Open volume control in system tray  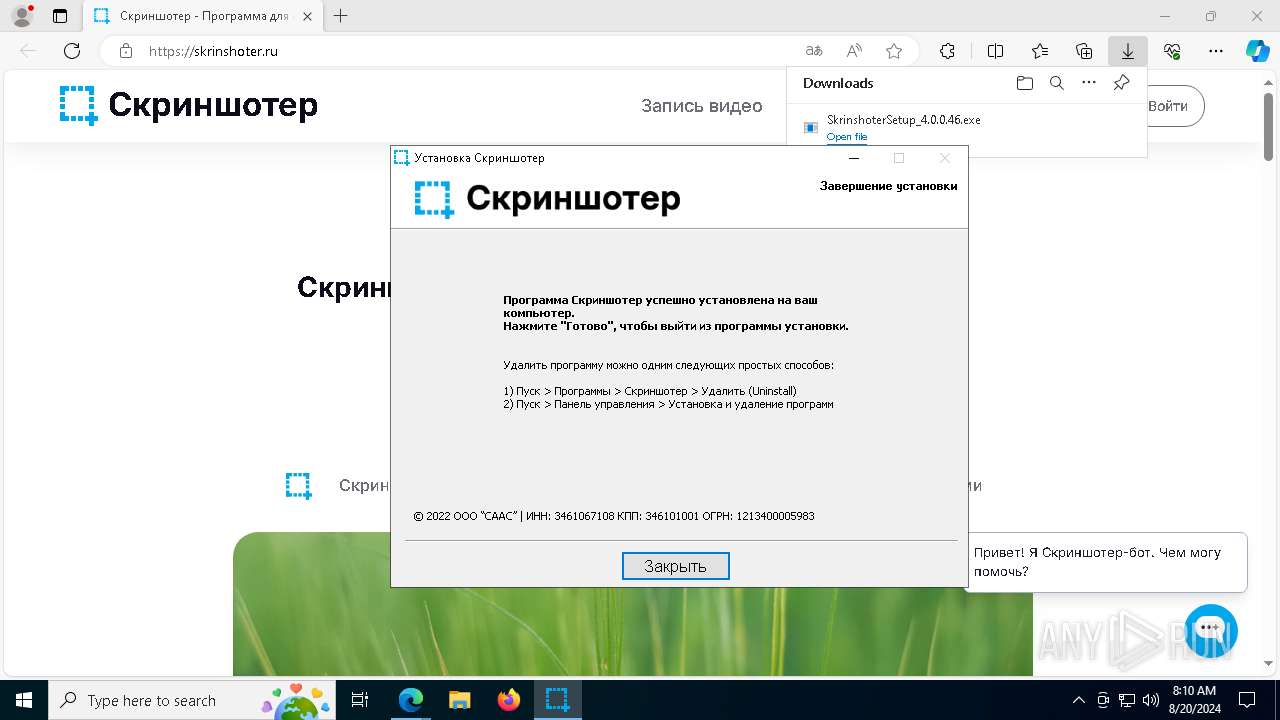click(x=1150, y=700)
